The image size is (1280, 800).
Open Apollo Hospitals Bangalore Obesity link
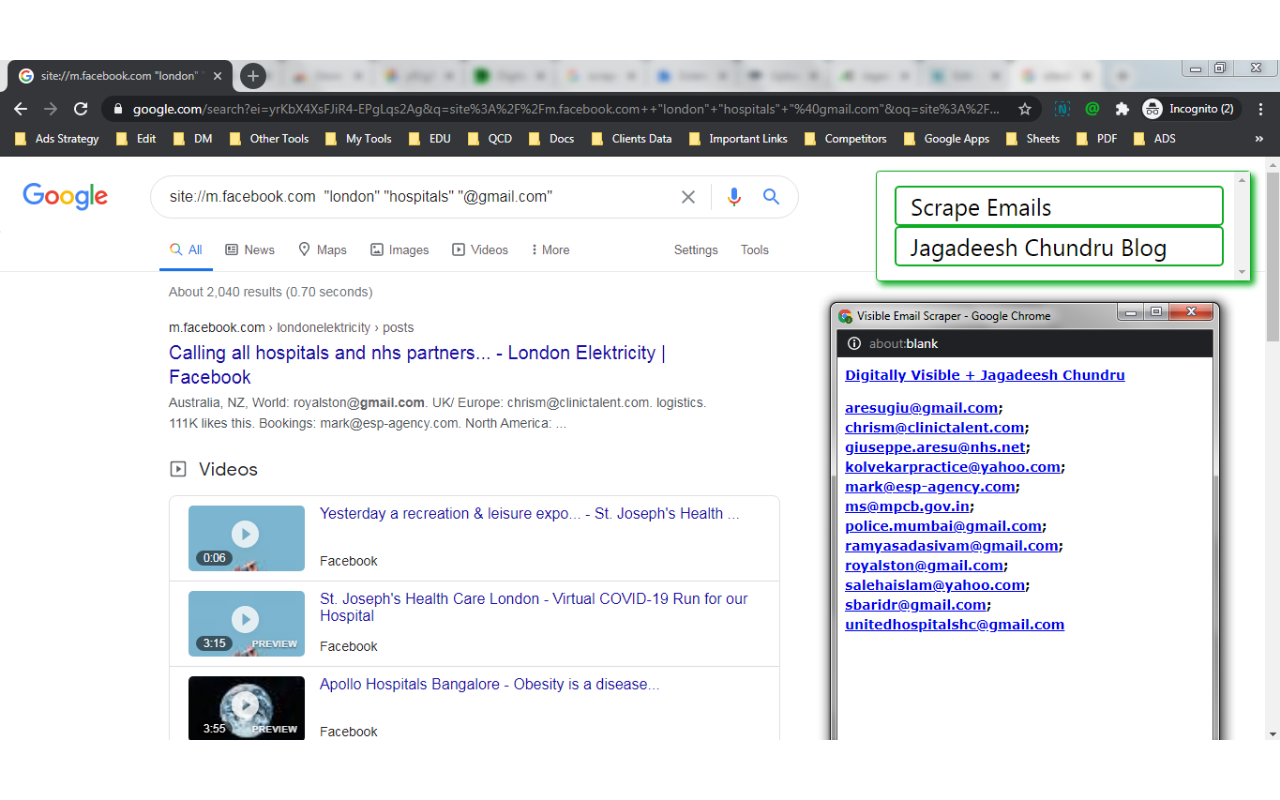click(489, 685)
